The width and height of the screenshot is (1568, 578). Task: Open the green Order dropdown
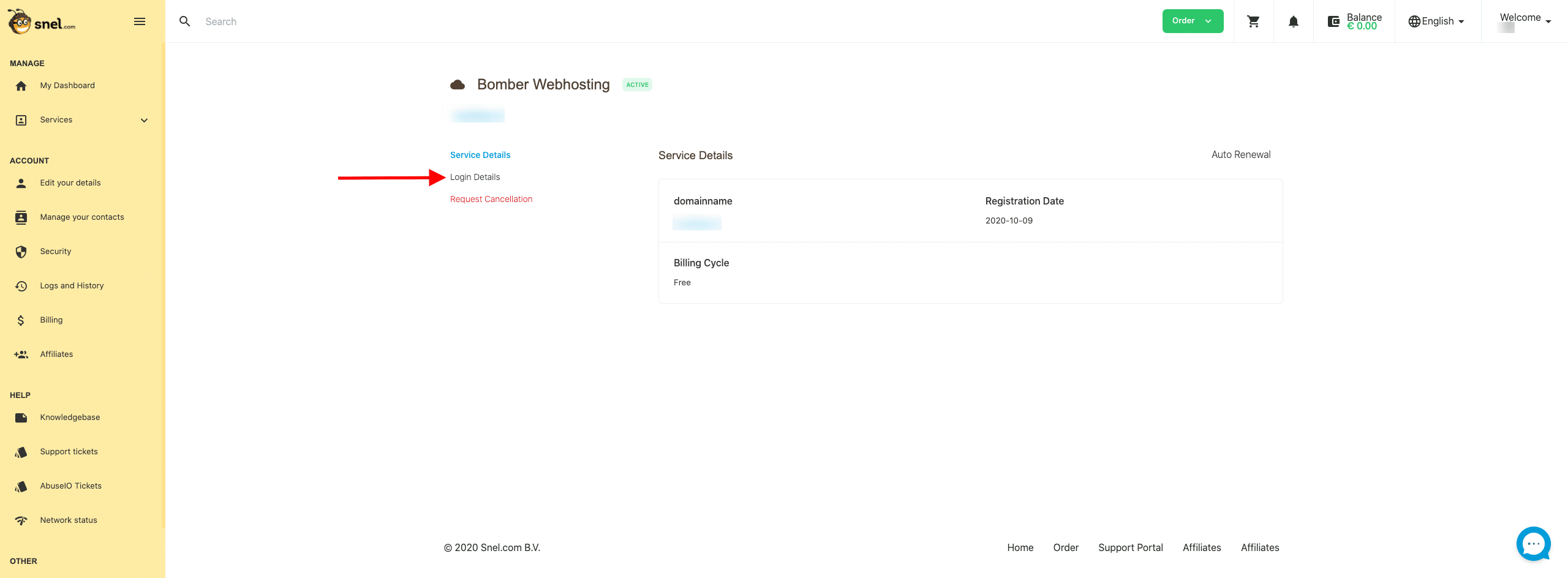[x=1193, y=21]
